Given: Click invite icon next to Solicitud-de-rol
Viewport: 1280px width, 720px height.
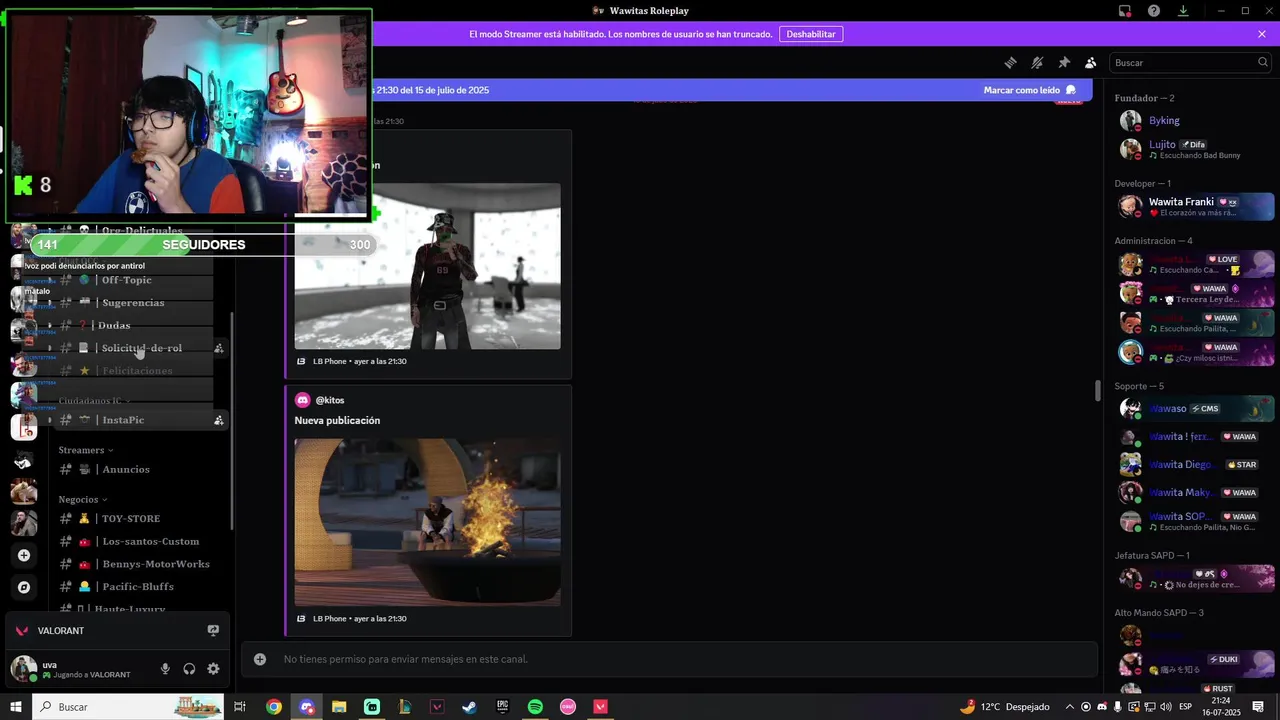Looking at the screenshot, I should 218,348.
